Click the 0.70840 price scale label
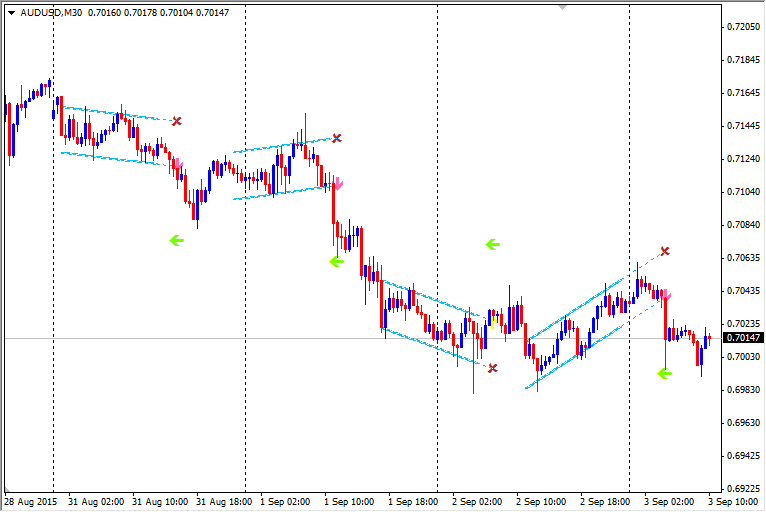The width and height of the screenshot is (766, 512). point(744,225)
